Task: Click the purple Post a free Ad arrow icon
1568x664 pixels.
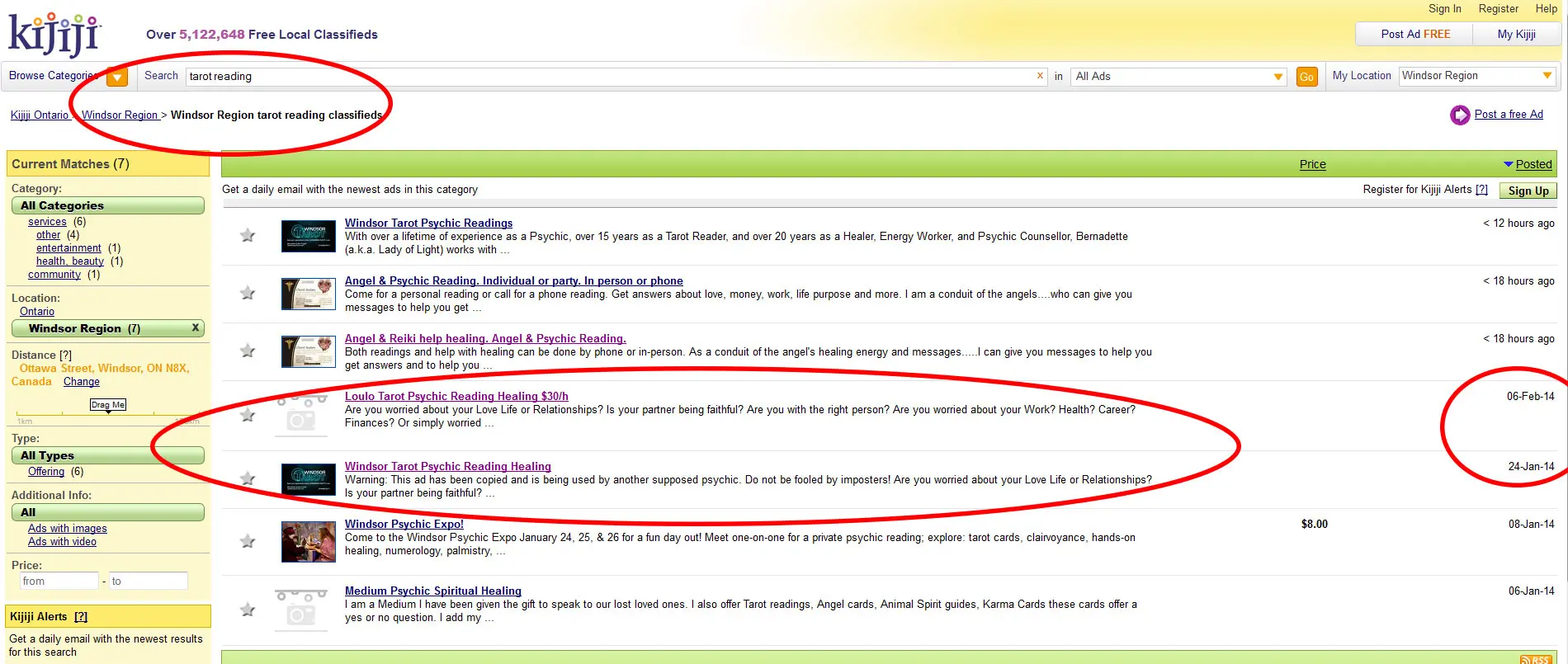Action: point(1460,115)
